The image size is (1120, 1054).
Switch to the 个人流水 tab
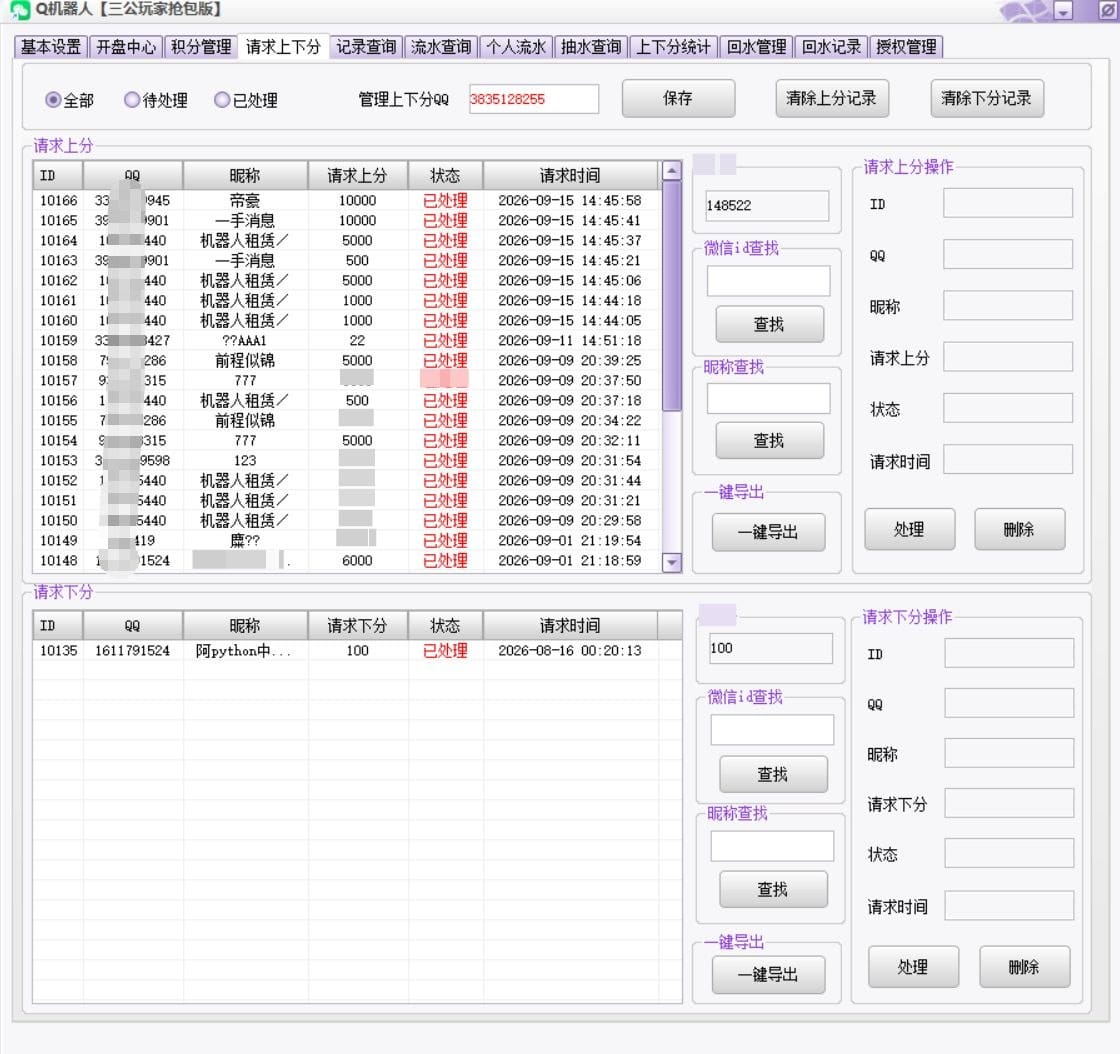(516, 47)
